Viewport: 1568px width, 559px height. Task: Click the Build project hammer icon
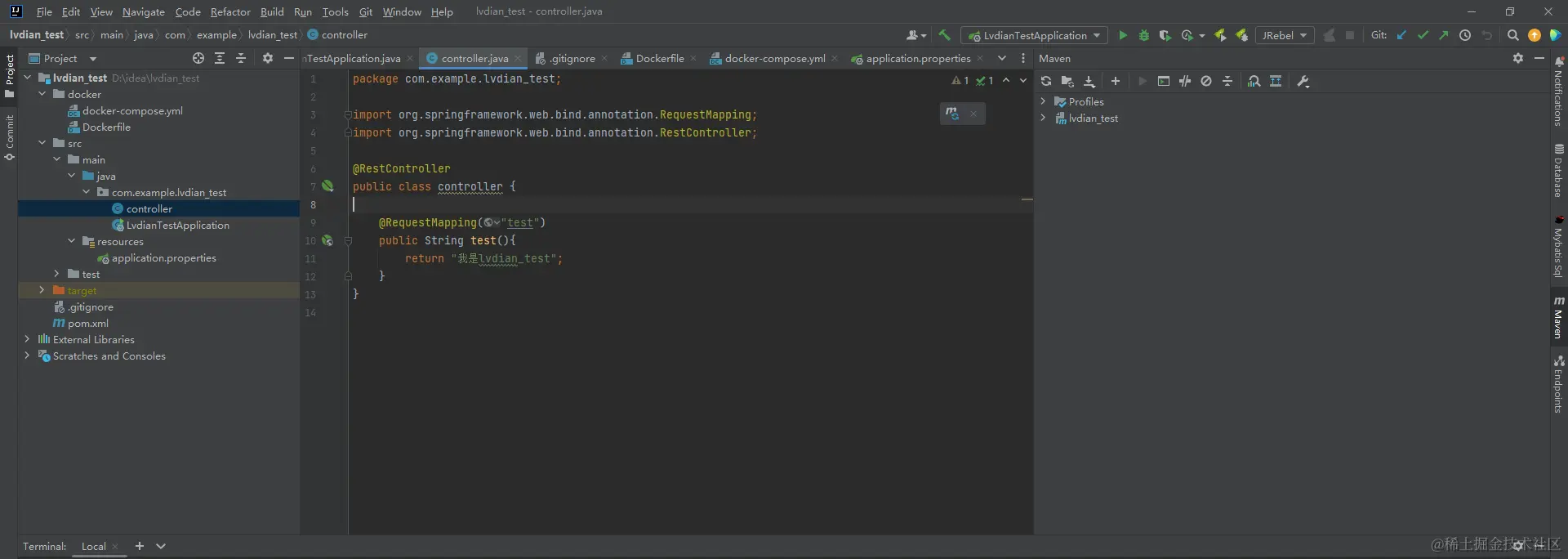pos(945,35)
